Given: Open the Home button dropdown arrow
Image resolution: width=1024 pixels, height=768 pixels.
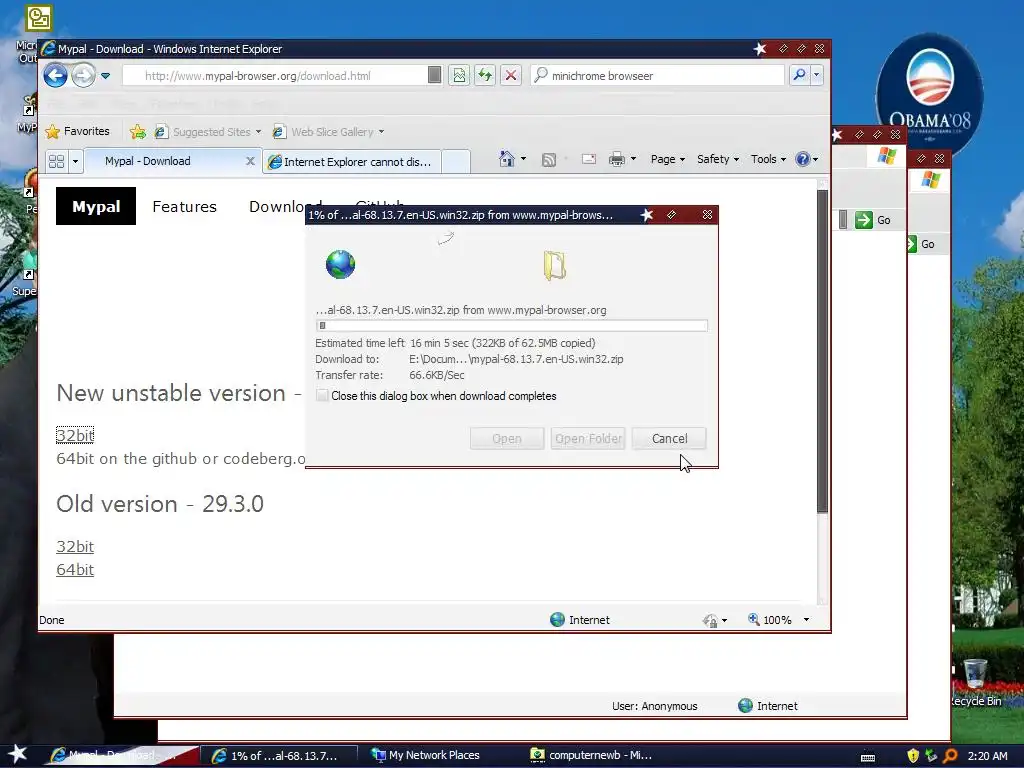Looking at the screenshot, I should coord(523,159).
